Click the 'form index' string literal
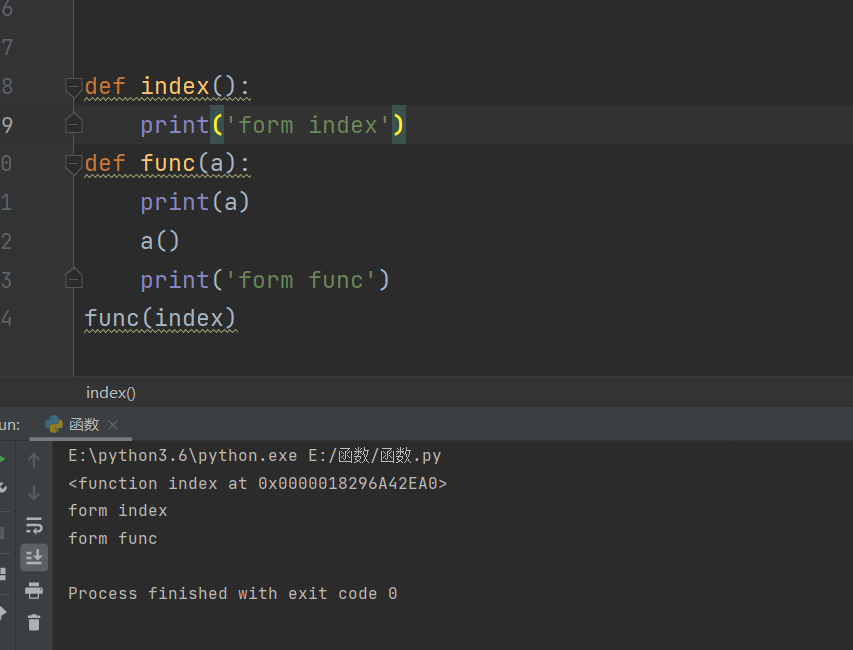Image resolution: width=853 pixels, height=650 pixels. pyautogui.click(x=307, y=125)
